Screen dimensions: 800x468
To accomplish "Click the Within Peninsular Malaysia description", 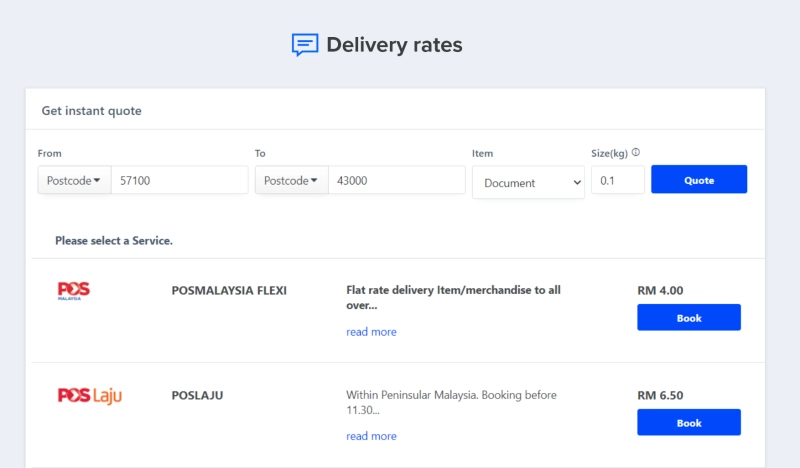I will click(x=451, y=402).
